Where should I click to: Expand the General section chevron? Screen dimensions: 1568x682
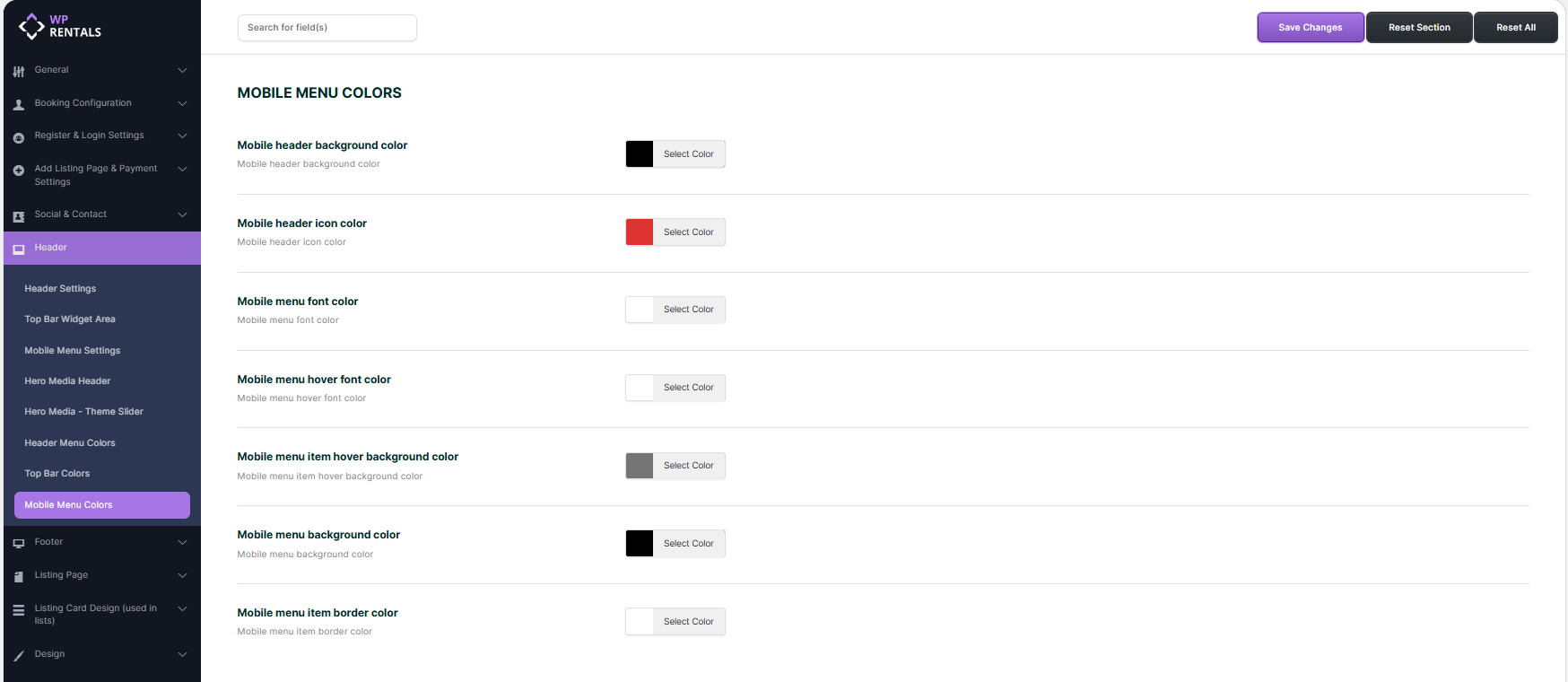[x=182, y=70]
